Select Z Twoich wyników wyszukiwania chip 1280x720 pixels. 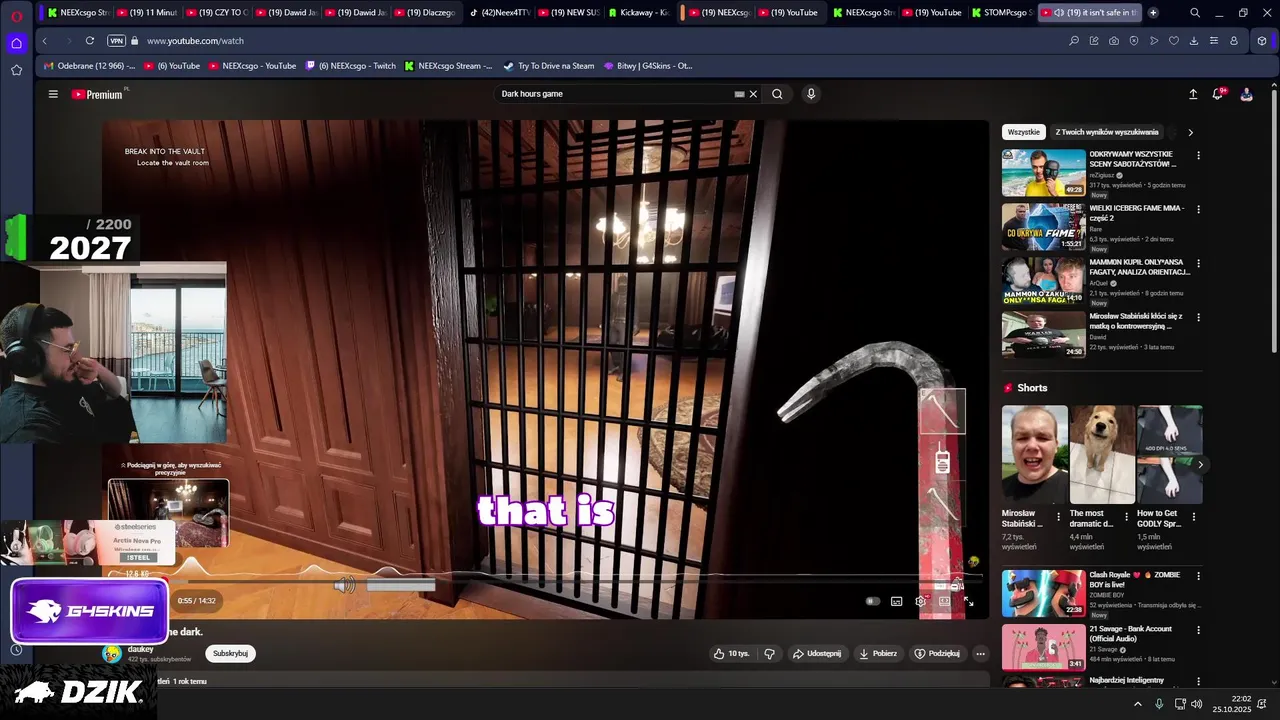[x=1107, y=132]
